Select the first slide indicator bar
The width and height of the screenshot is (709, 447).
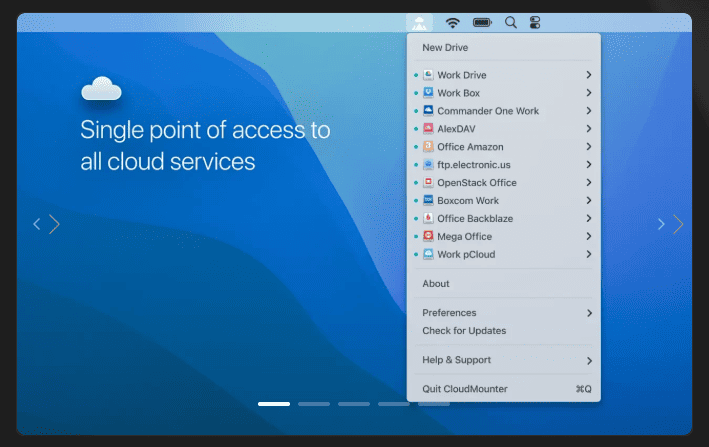pos(274,404)
